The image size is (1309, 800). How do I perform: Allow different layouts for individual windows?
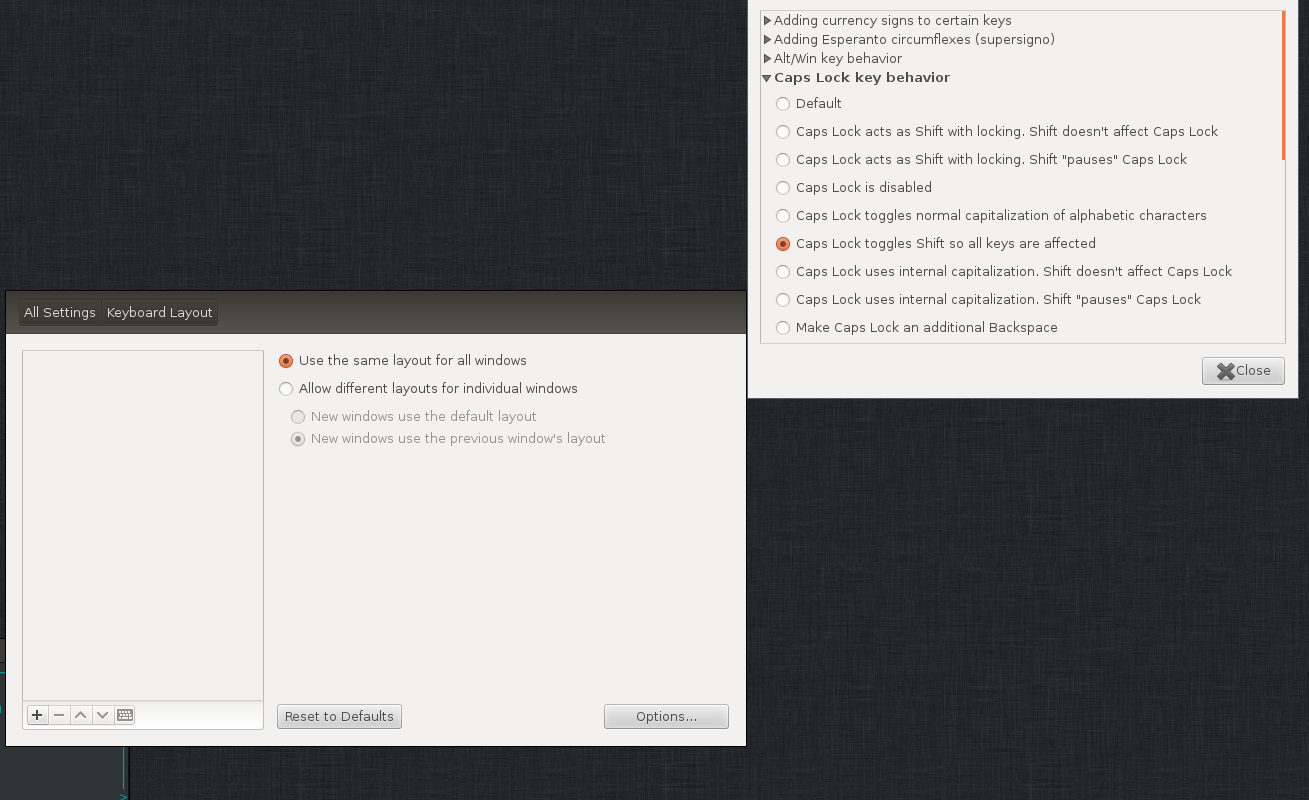pyautogui.click(x=286, y=389)
